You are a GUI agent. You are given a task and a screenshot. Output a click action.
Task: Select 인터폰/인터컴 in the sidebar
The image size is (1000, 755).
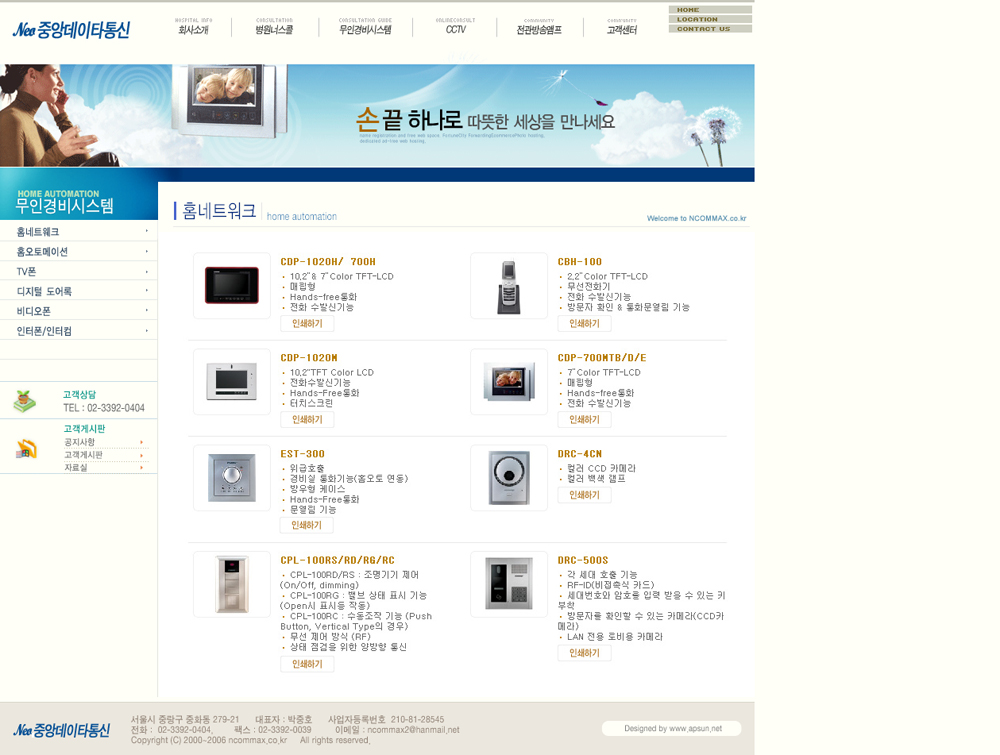(78, 331)
